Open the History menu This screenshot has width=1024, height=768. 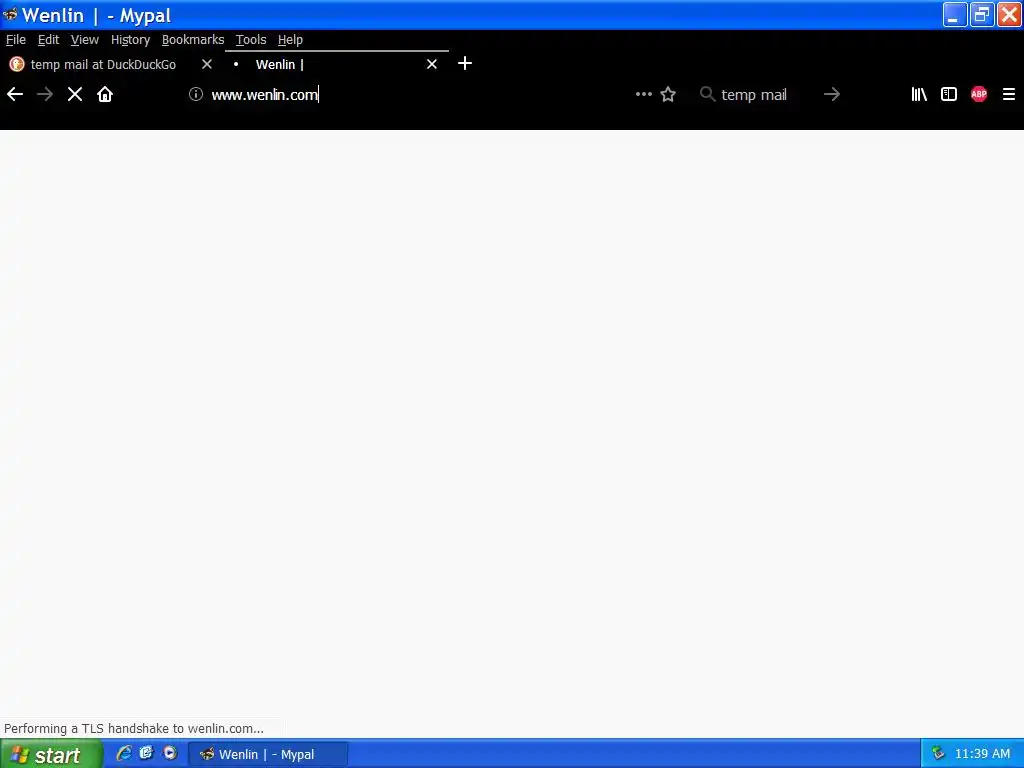131,40
